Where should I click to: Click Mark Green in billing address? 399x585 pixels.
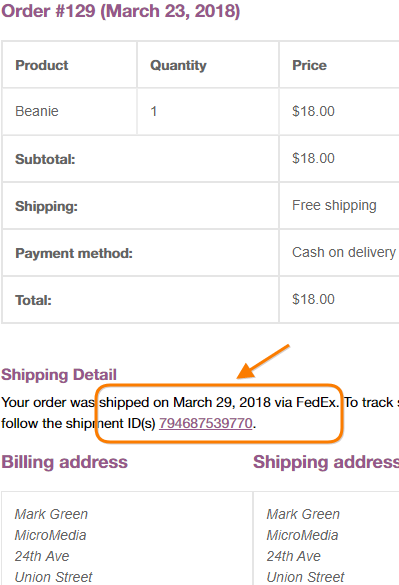click(x=51, y=514)
